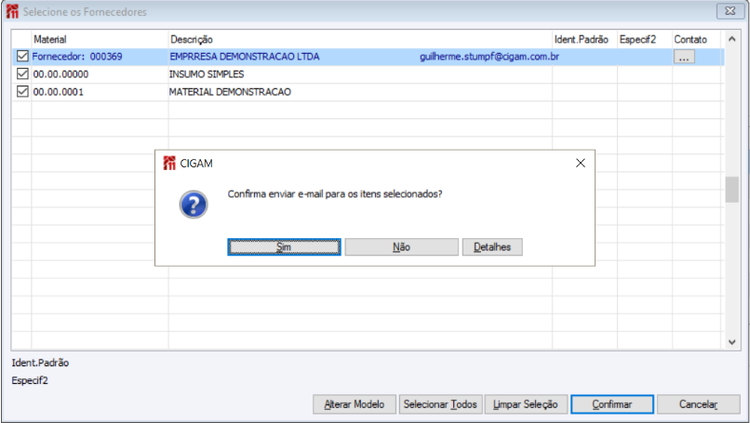
Task: Uncheck the 00.00.0001 MATERIAL DEMONSTRACAO checkbox
Action: click(x=22, y=91)
